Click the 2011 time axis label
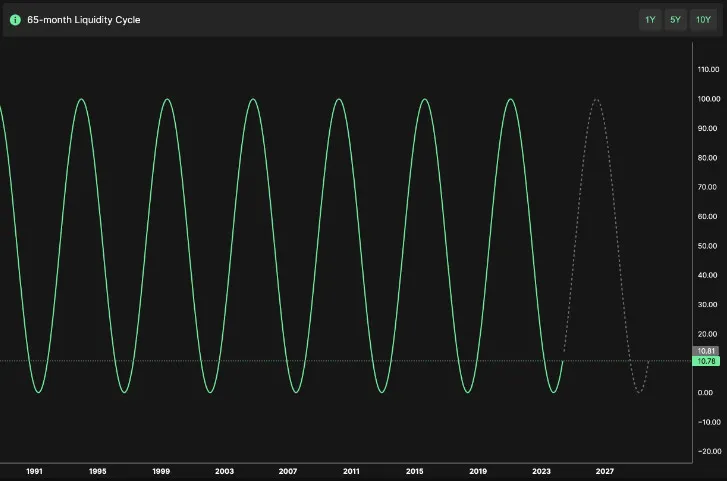Viewport: 727px width, 481px height. [x=351, y=470]
